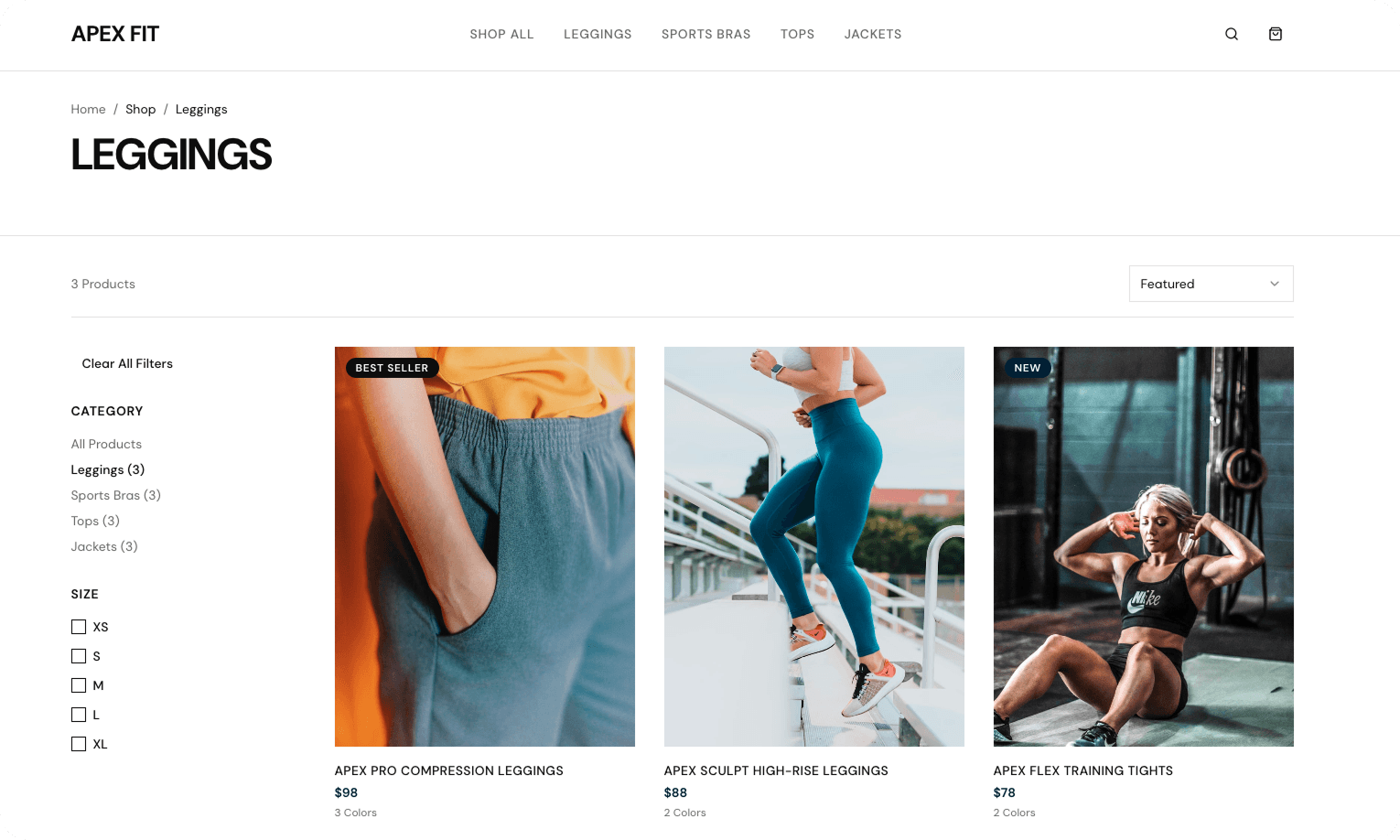Toggle the S size checkbox

coord(79,656)
